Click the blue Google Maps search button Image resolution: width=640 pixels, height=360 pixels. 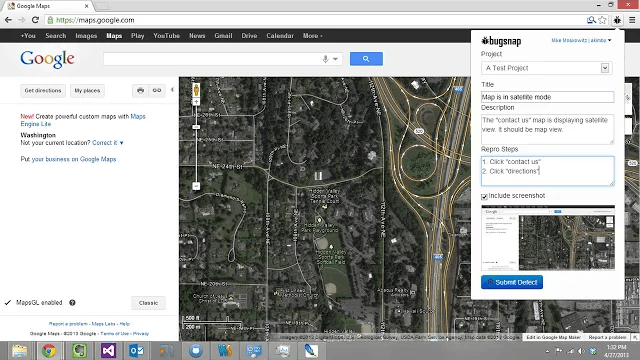(x=366, y=59)
